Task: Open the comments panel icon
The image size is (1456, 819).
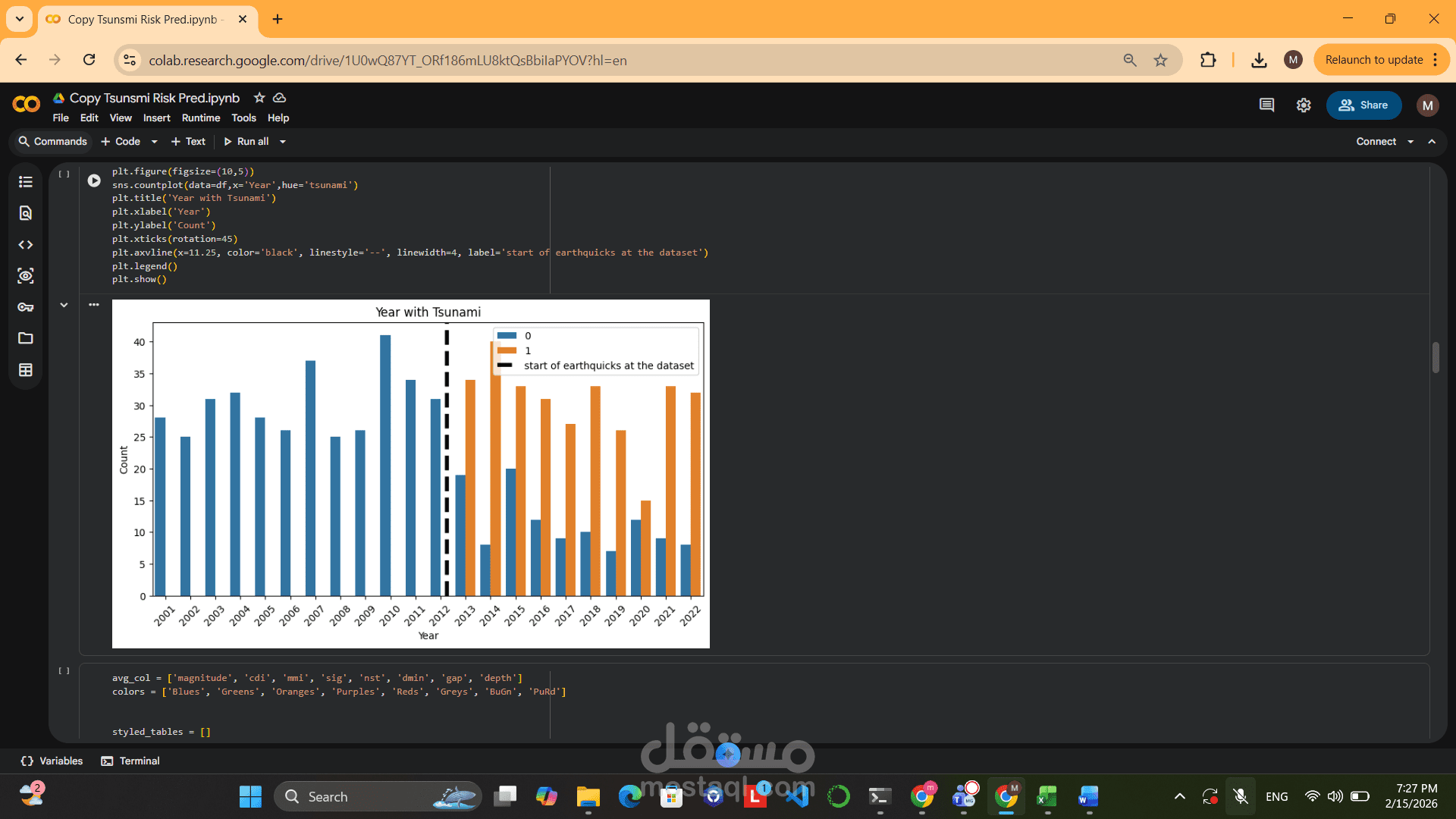Action: click(x=1266, y=105)
